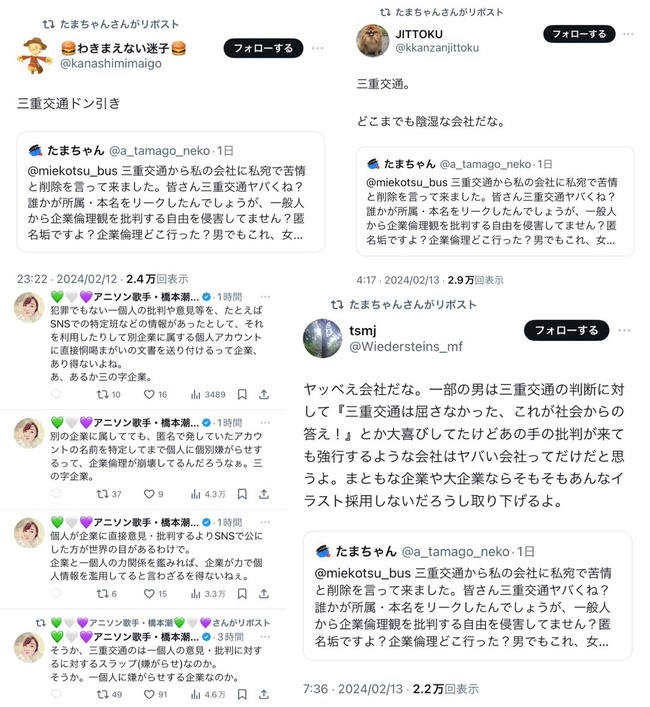650x707 pixels.
Task: Open more options for わきまえない迷子 post
Action: click(x=317, y=48)
